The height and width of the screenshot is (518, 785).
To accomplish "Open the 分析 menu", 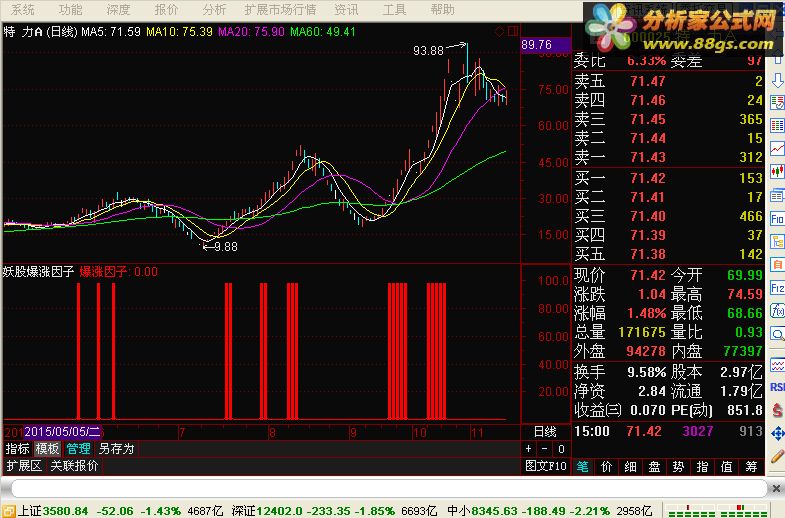I will coord(214,10).
